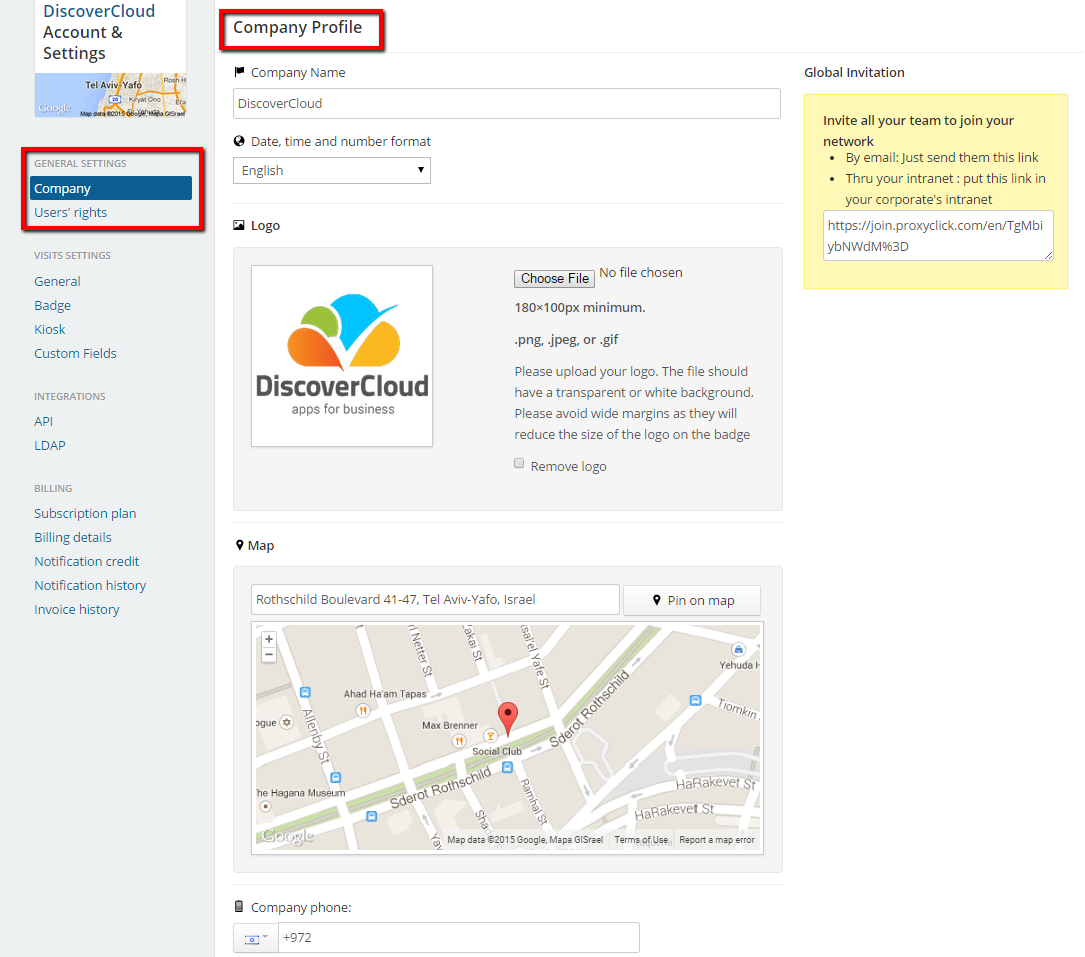The width and height of the screenshot is (1085, 957).
Task: Select the global invitation link textbox
Action: (x=937, y=236)
